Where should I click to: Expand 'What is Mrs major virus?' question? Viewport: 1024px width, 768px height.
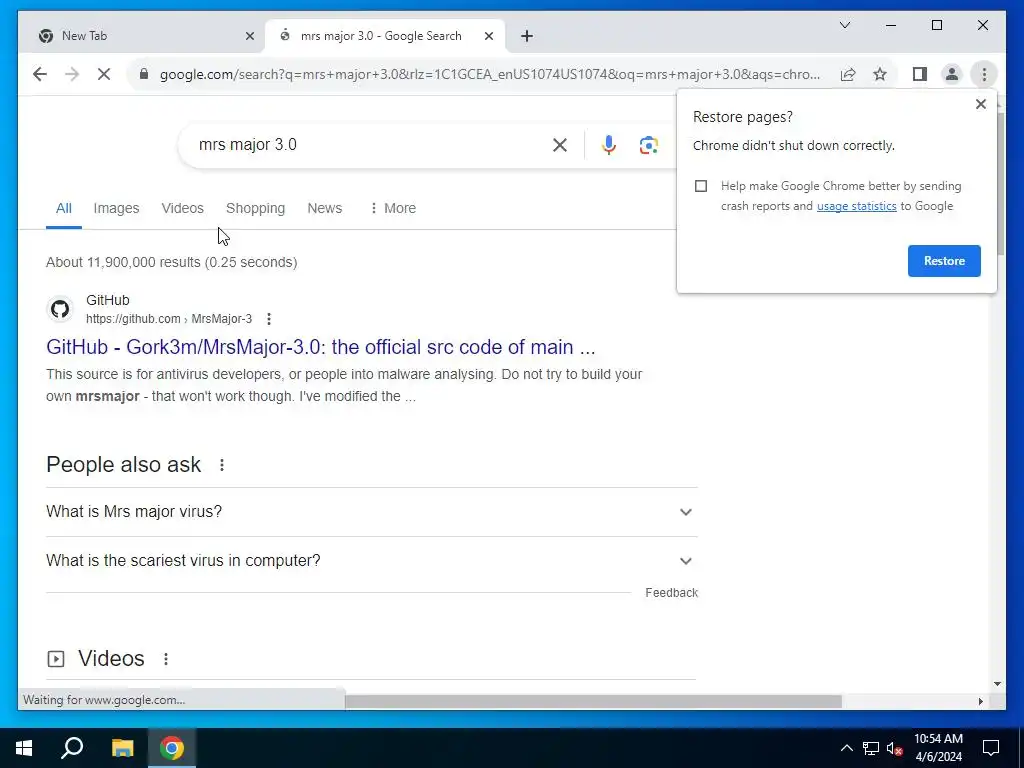click(x=372, y=512)
